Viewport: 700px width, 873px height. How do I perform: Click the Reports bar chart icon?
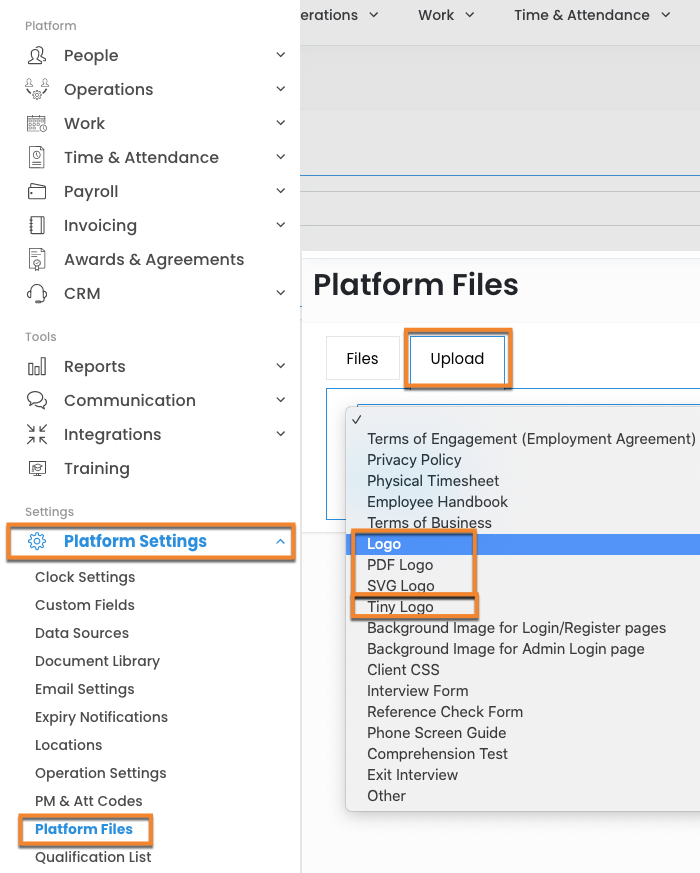point(37,367)
